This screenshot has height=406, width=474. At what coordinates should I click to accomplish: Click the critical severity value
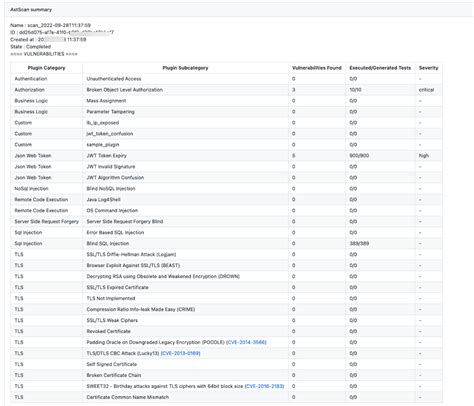point(426,90)
